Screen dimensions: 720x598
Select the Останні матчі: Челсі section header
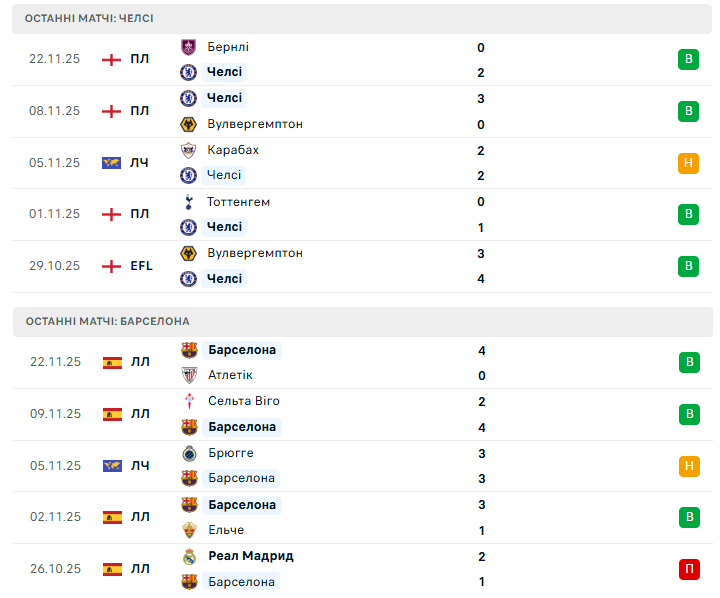coord(90,19)
